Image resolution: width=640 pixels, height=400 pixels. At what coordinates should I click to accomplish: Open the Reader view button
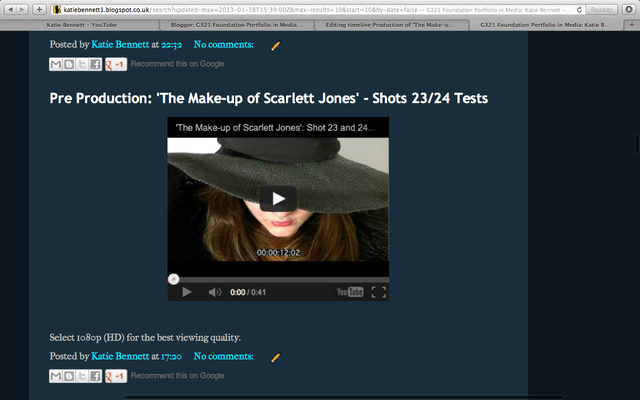[601, 9]
